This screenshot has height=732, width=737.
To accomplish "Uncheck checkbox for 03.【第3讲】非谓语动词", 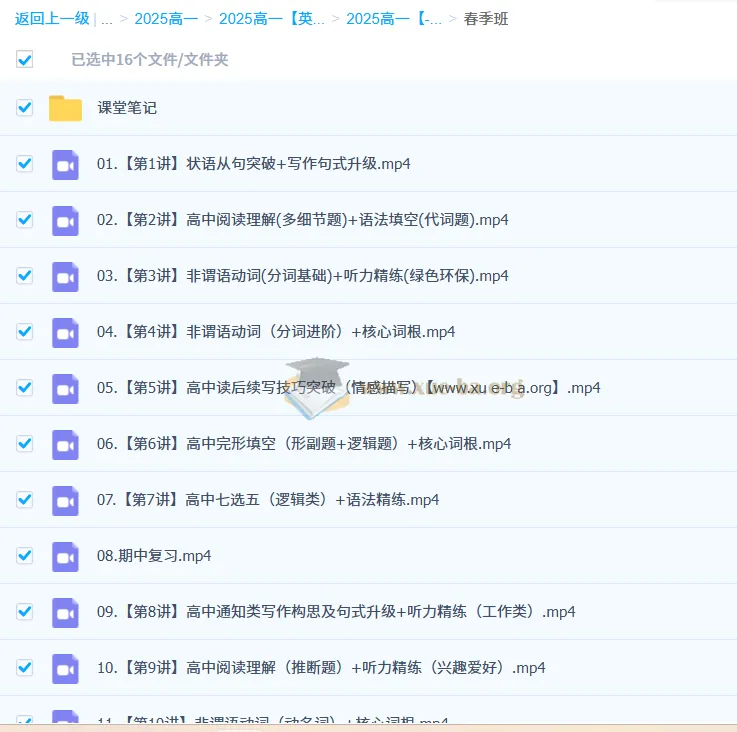I will 25,276.
